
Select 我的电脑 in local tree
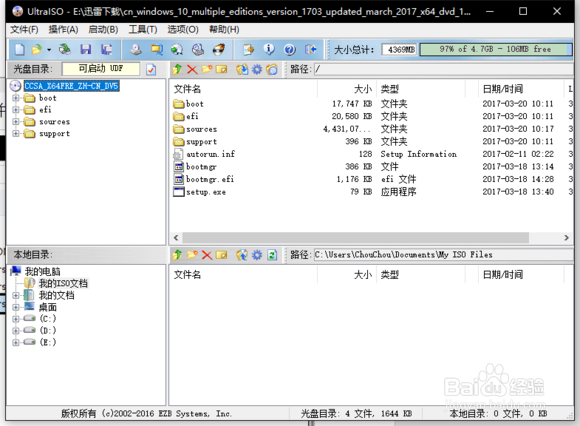[42, 271]
